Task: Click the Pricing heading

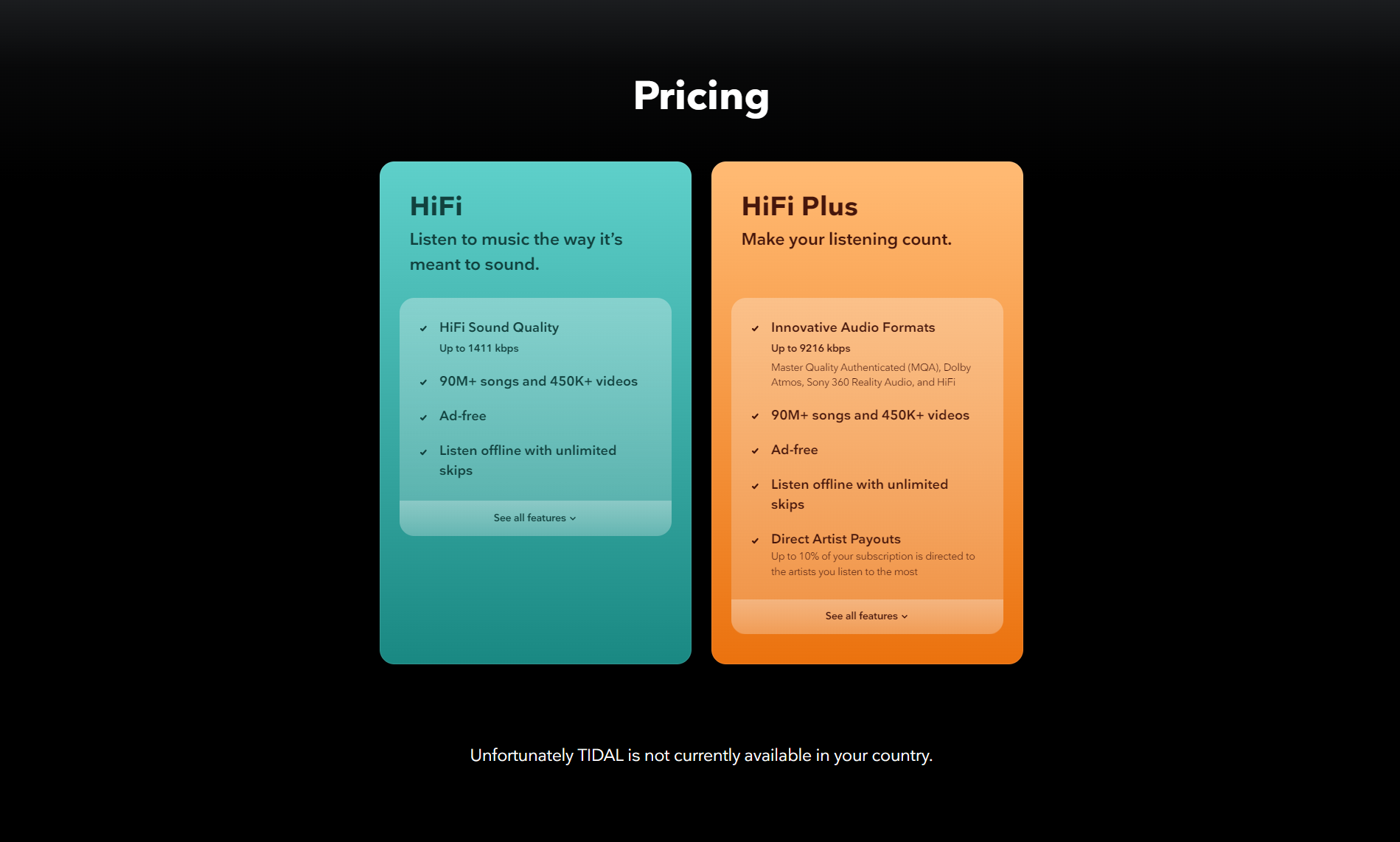Action: 700,96
